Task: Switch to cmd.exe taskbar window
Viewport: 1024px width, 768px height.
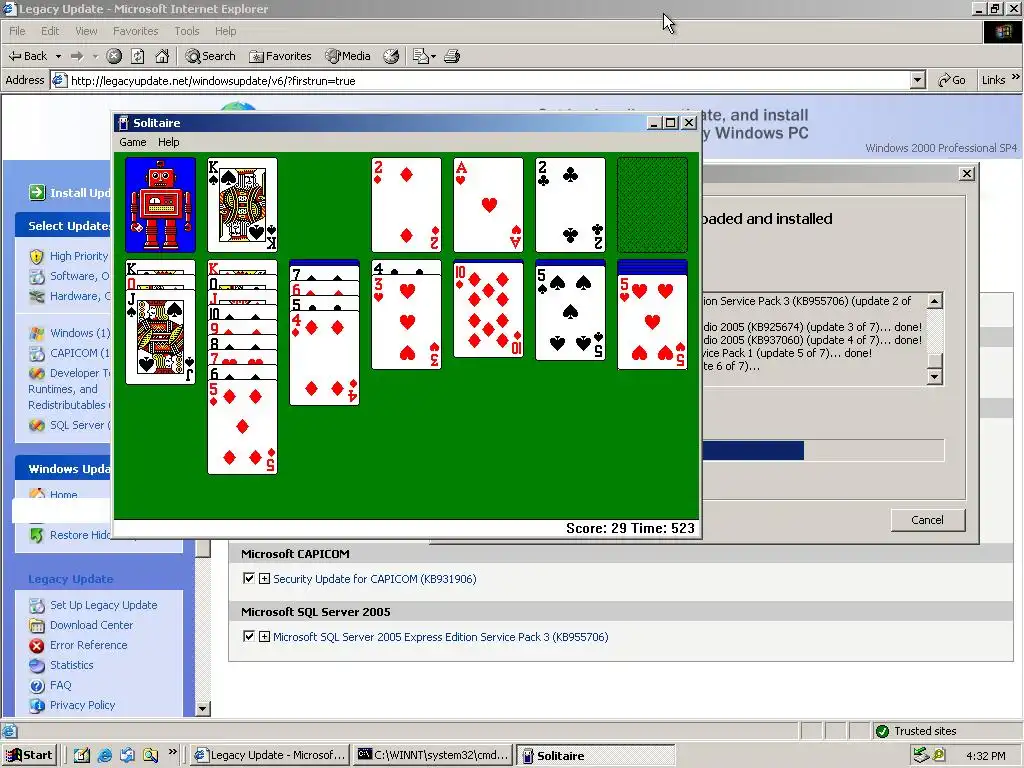Action: click(x=432, y=755)
